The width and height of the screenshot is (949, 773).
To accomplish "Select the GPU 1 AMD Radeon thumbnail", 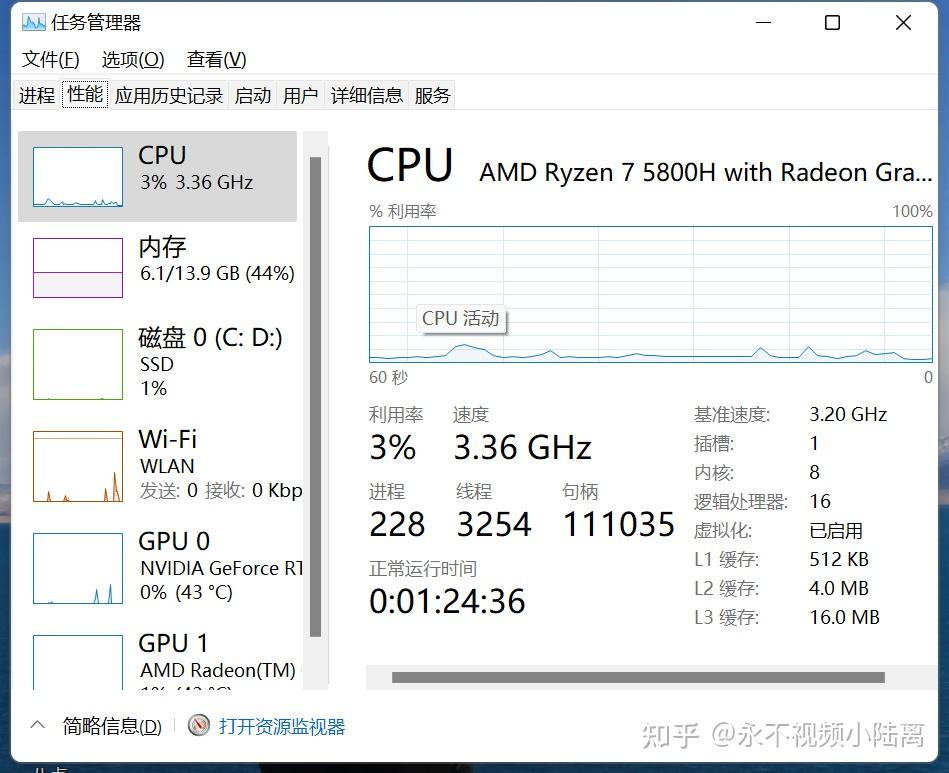I will click(78, 662).
